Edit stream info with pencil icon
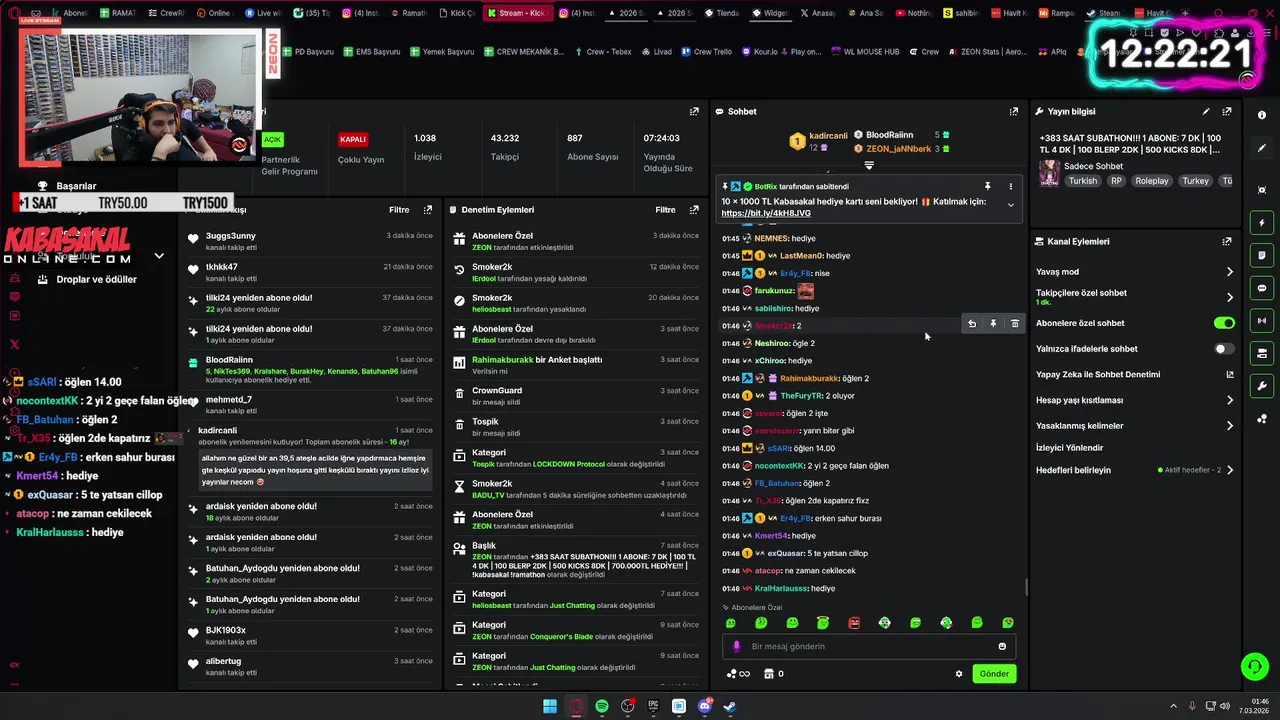 (1206, 112)
